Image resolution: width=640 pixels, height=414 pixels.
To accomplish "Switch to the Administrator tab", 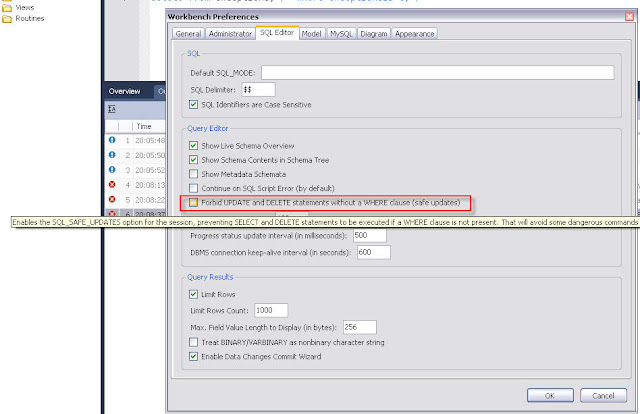I will [x=230, y=34].
